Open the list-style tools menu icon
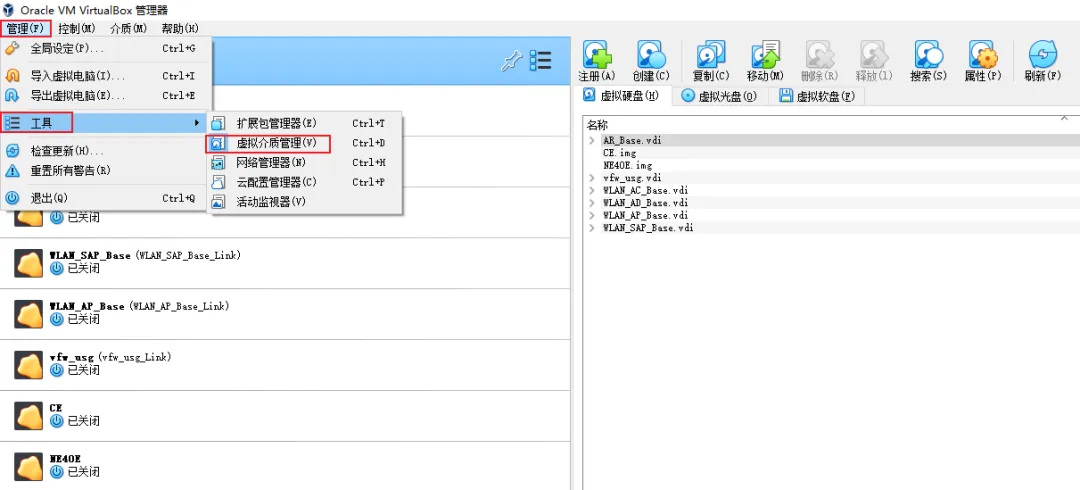Image resolution: width=1080 pixels, height=490 pixels. coord(541,61)
